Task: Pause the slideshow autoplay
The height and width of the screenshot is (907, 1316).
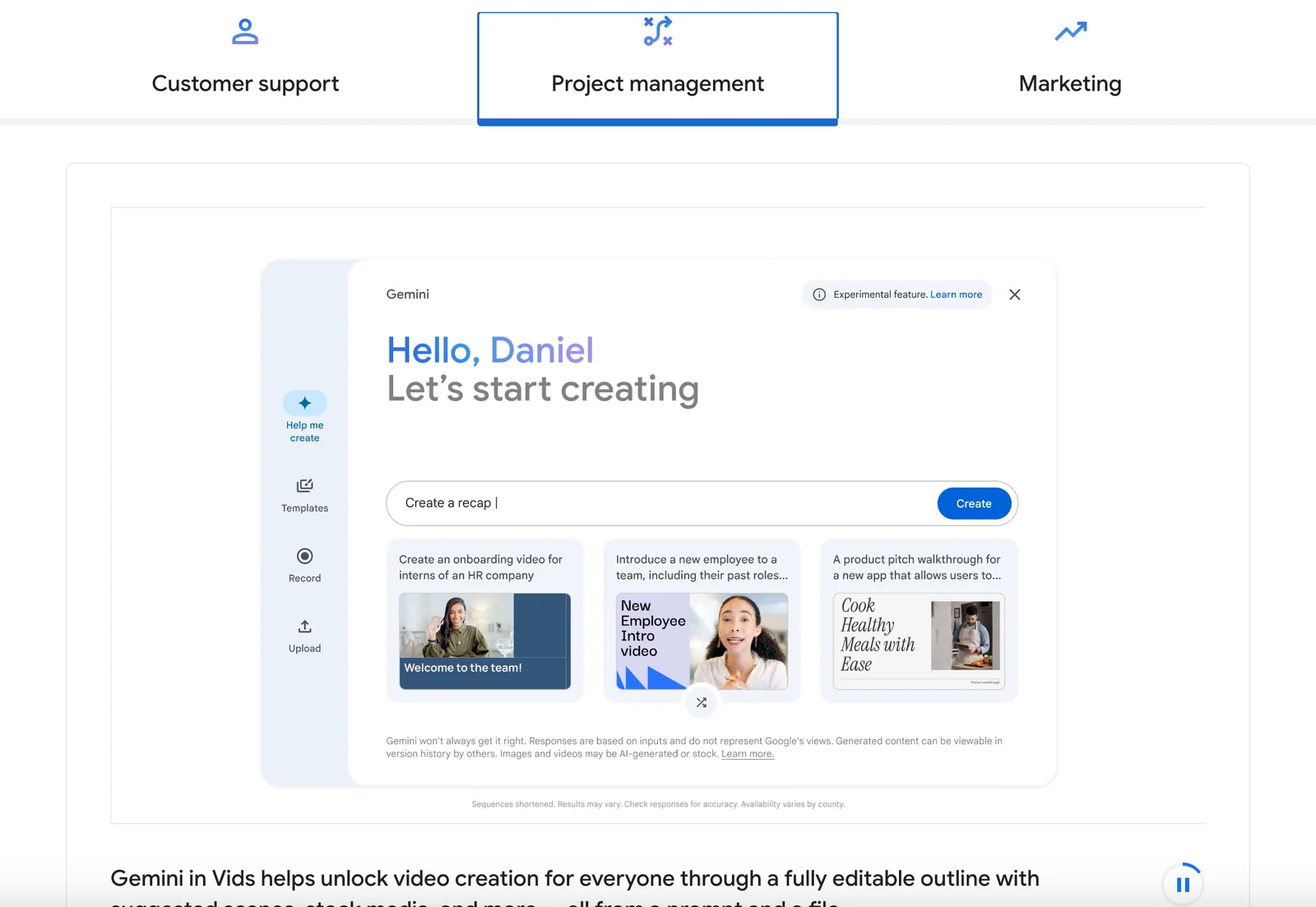Action: tap(1183, 885)
